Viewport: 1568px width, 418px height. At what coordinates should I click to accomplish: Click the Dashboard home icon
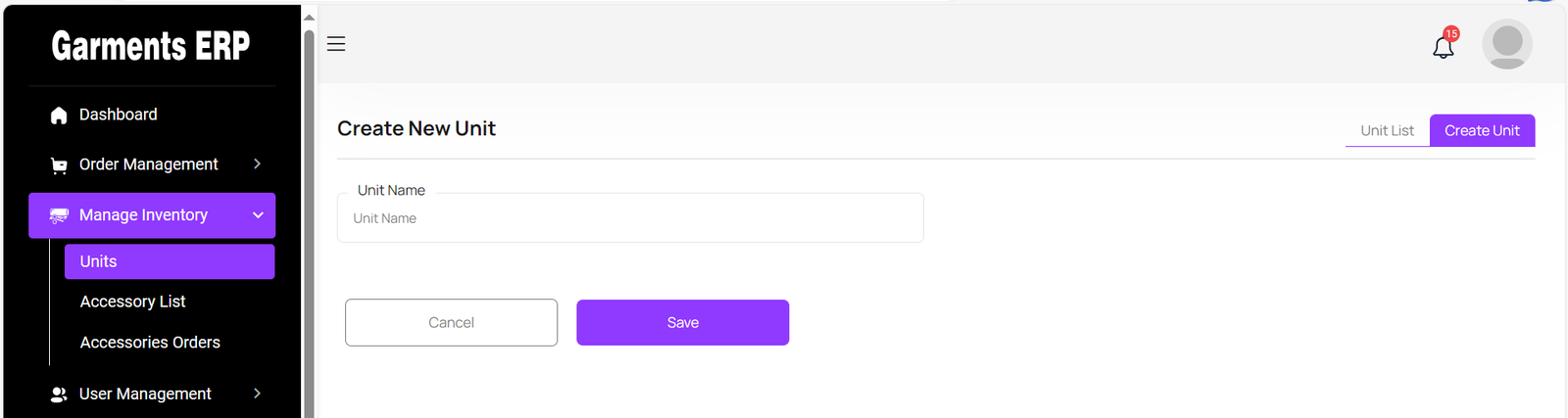[x=59, y=116]
